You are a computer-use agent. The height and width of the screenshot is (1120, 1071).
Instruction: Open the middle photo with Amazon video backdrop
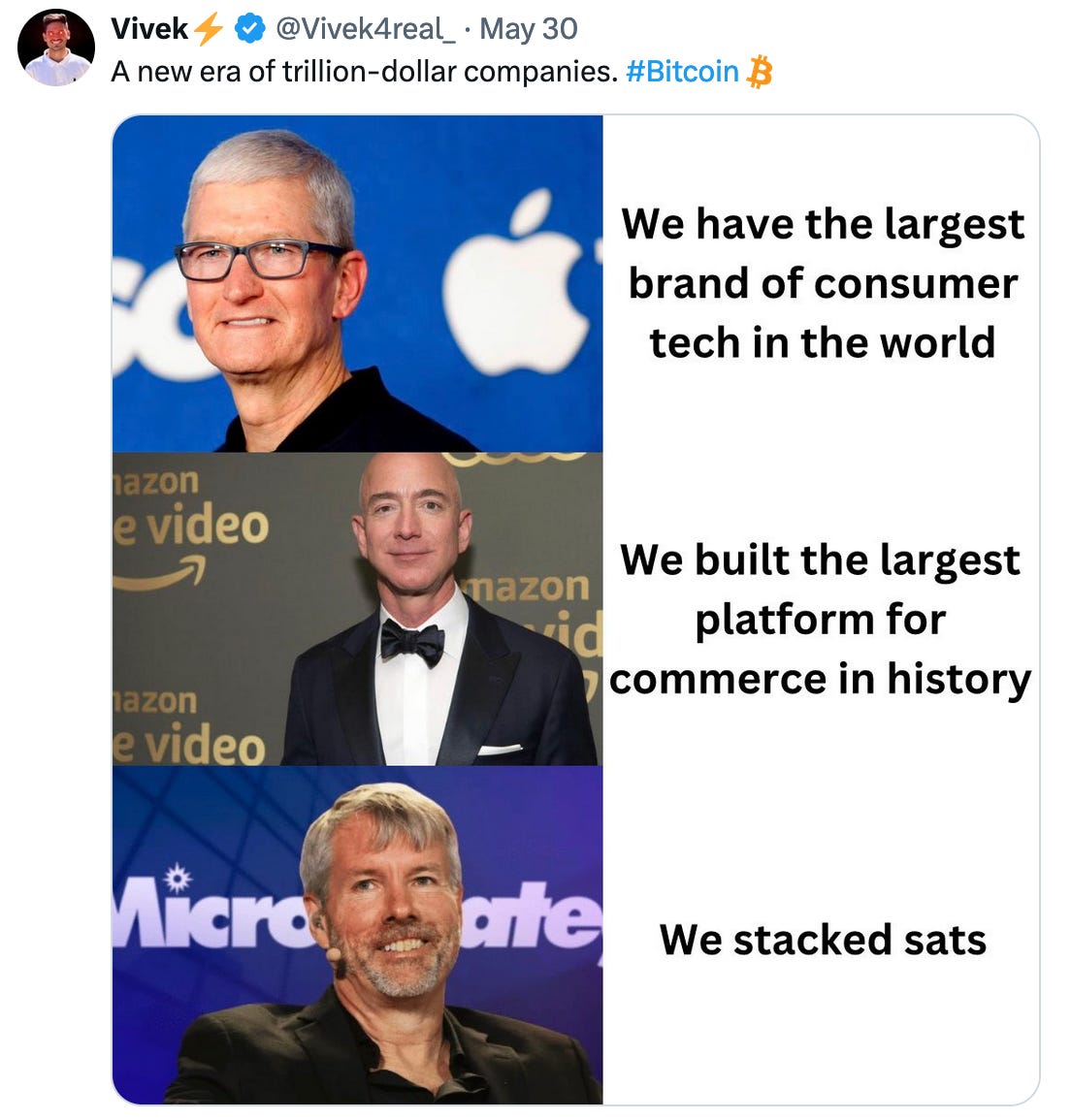[x=357, y=609]
